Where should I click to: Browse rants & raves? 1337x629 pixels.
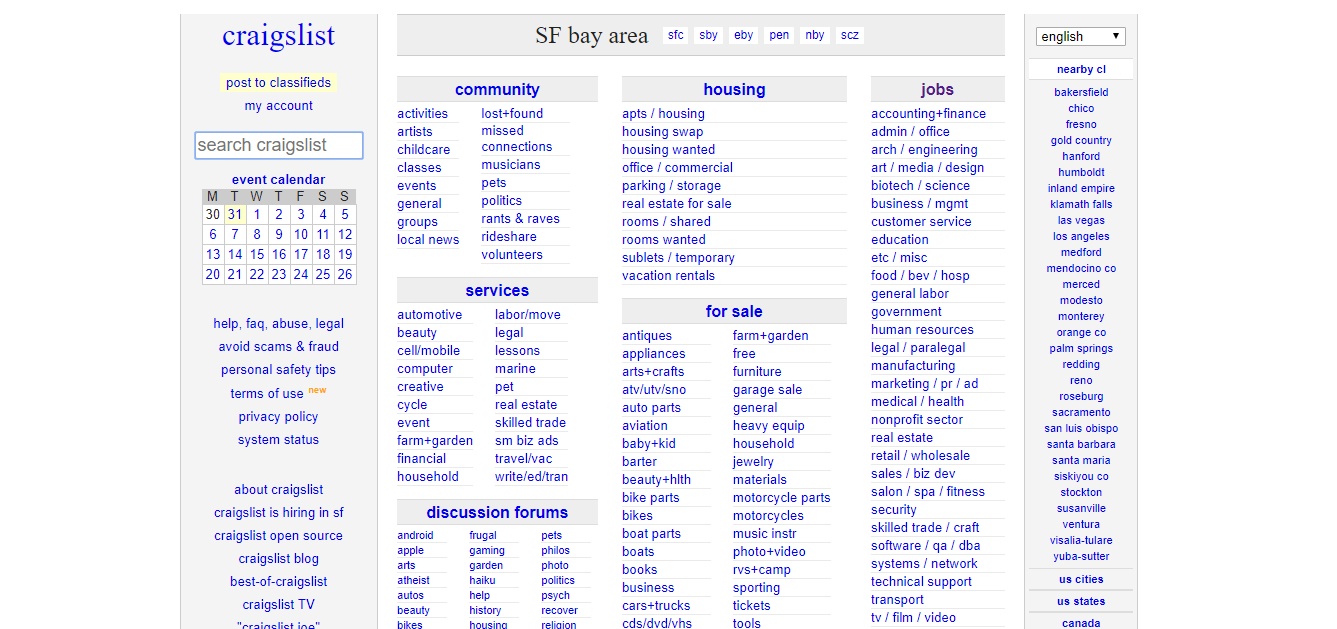[521, 219]
